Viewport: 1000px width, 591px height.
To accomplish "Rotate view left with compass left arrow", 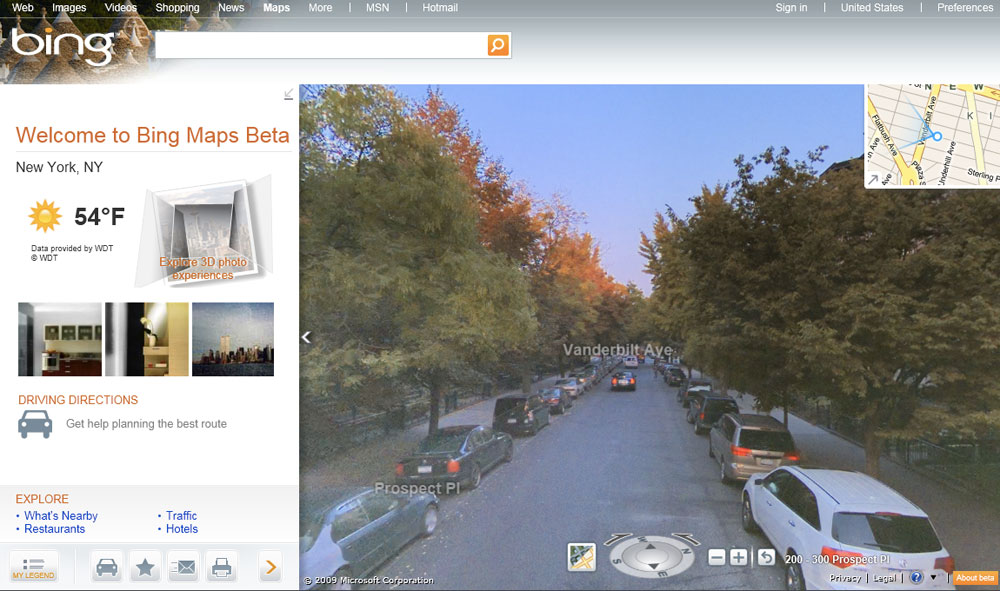I will 617,539.
